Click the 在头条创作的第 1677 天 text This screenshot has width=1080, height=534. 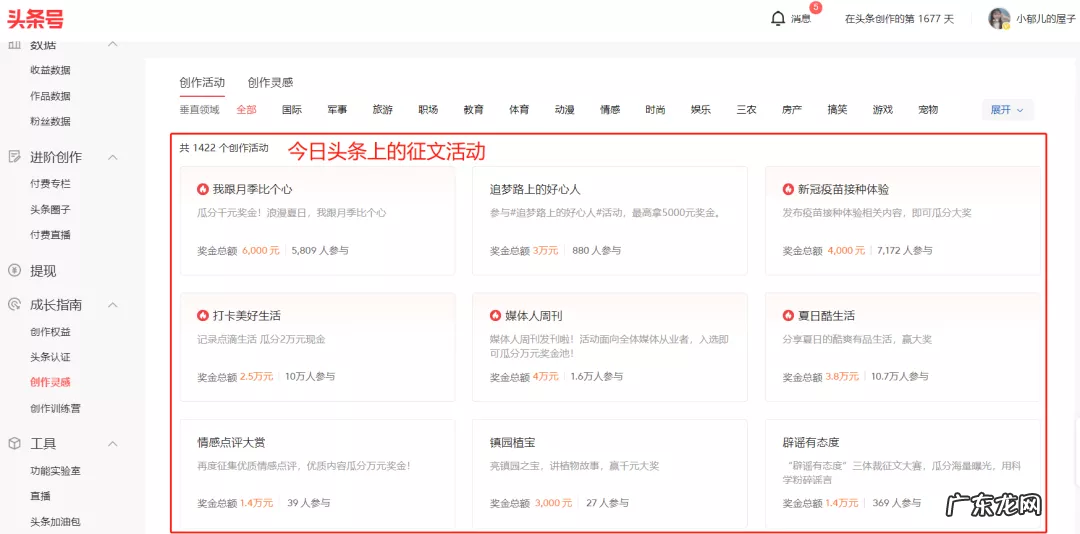pyautogui.click(x=899, y=19)
